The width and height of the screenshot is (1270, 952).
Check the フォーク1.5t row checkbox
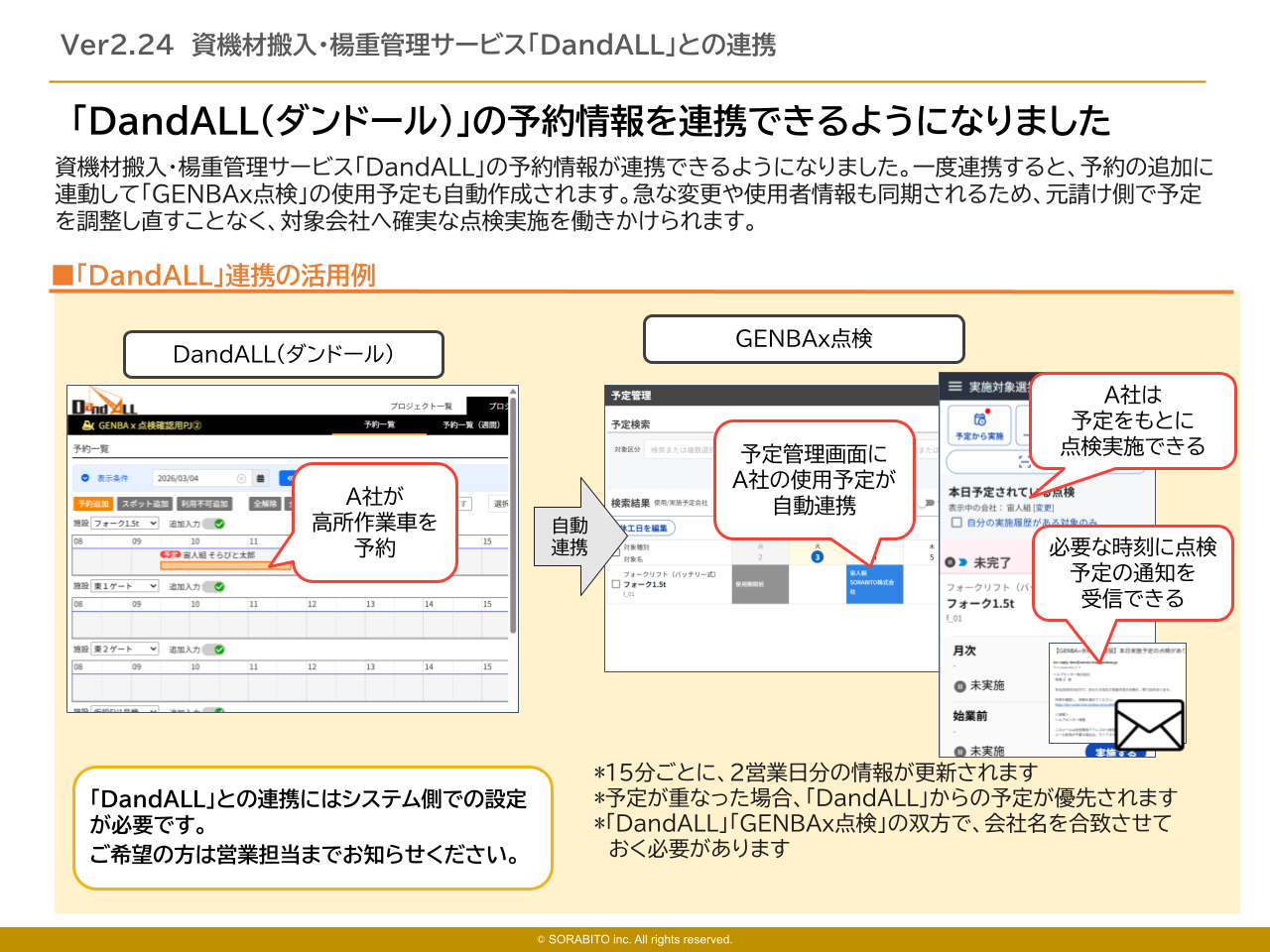(616, 584)
